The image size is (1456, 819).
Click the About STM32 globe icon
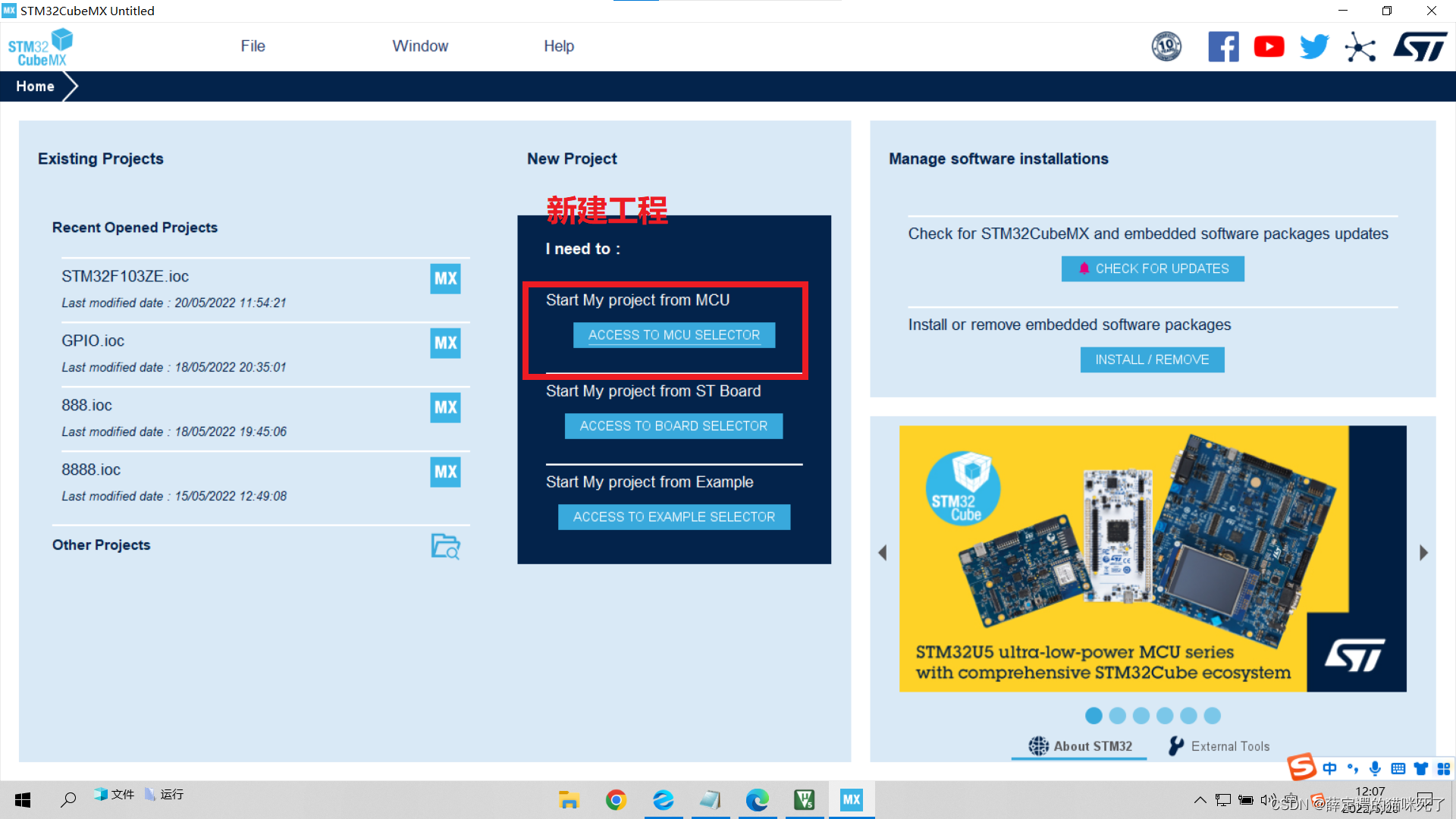point(1038,745)
